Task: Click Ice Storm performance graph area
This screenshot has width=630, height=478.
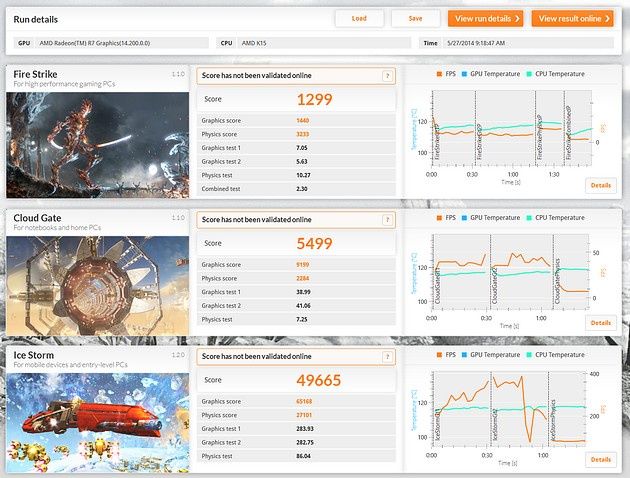Action: click(510, 409)
